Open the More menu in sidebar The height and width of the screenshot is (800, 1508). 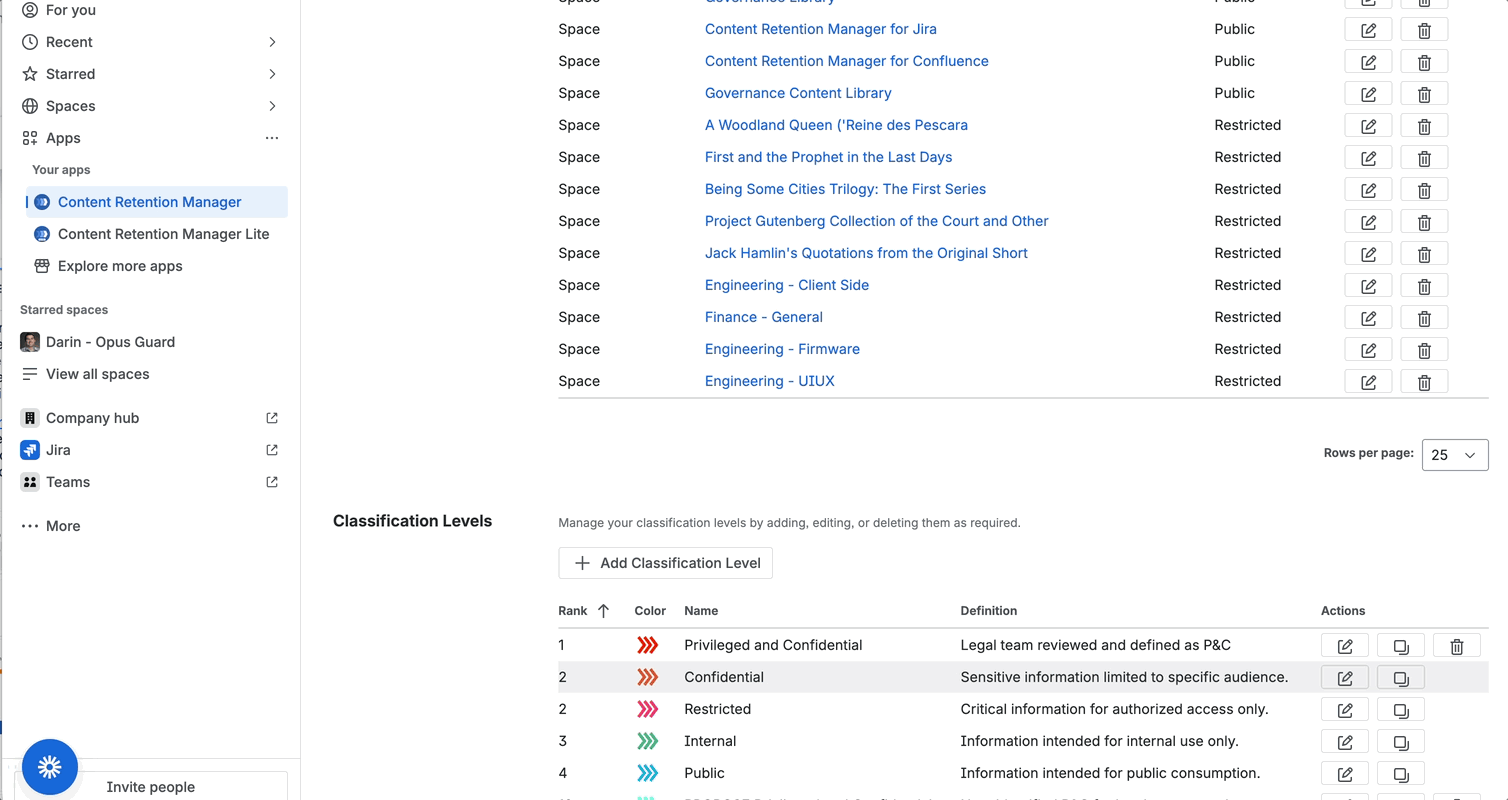click(50, 526)
